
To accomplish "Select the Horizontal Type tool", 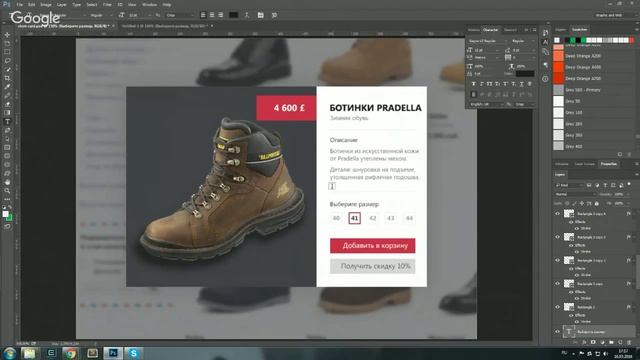I will coord(7,122).
